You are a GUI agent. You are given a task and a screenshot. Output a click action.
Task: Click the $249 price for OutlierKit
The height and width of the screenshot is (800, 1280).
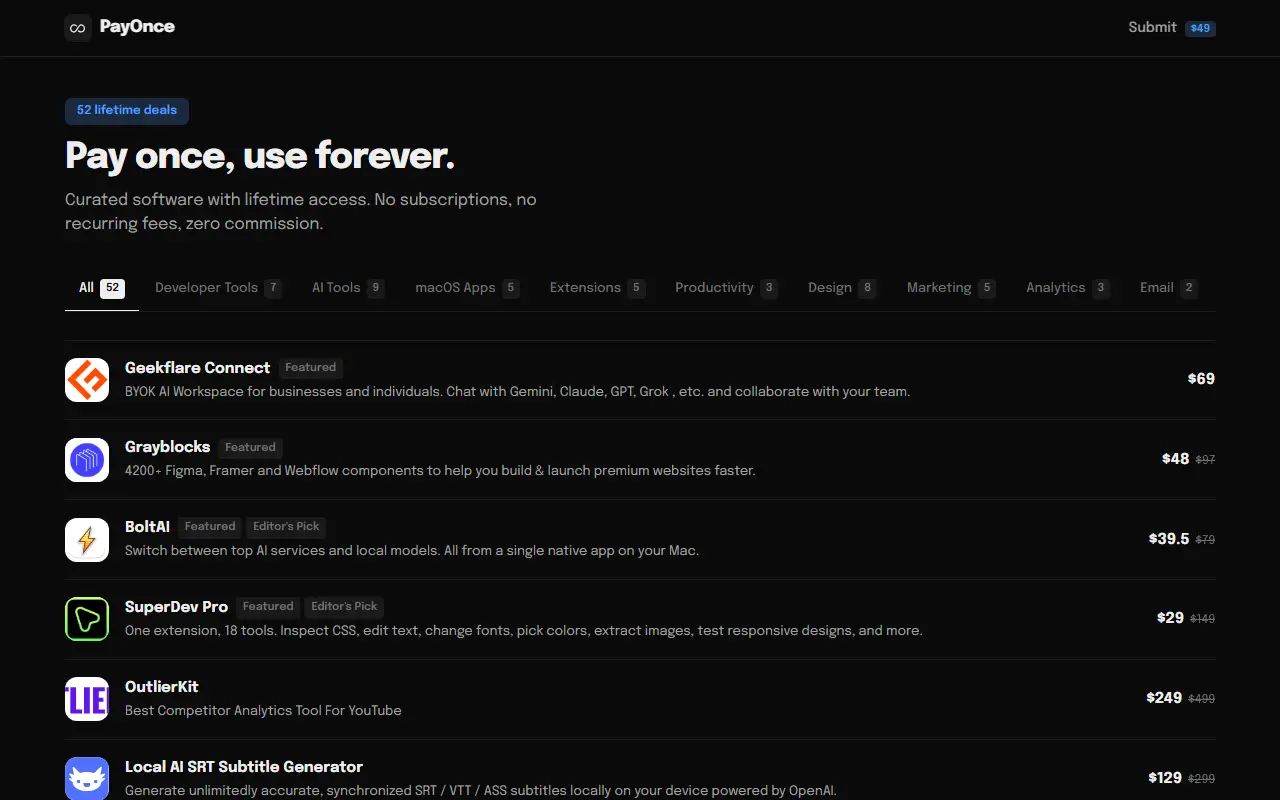1164,698
